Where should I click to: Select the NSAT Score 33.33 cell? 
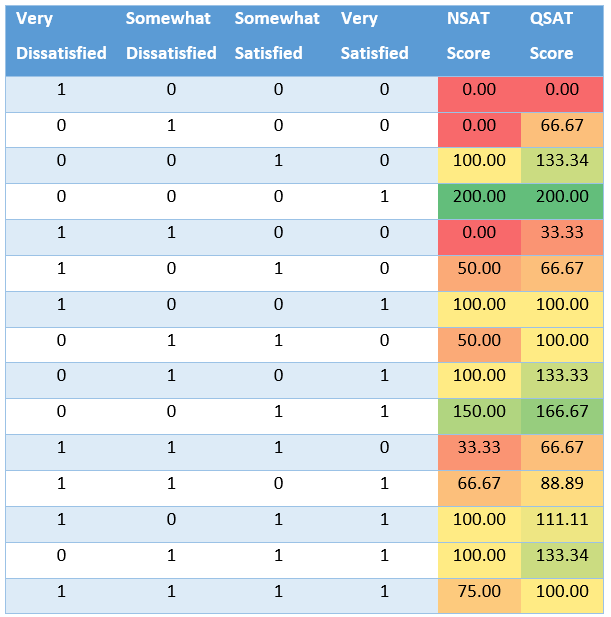pos(479,448)
